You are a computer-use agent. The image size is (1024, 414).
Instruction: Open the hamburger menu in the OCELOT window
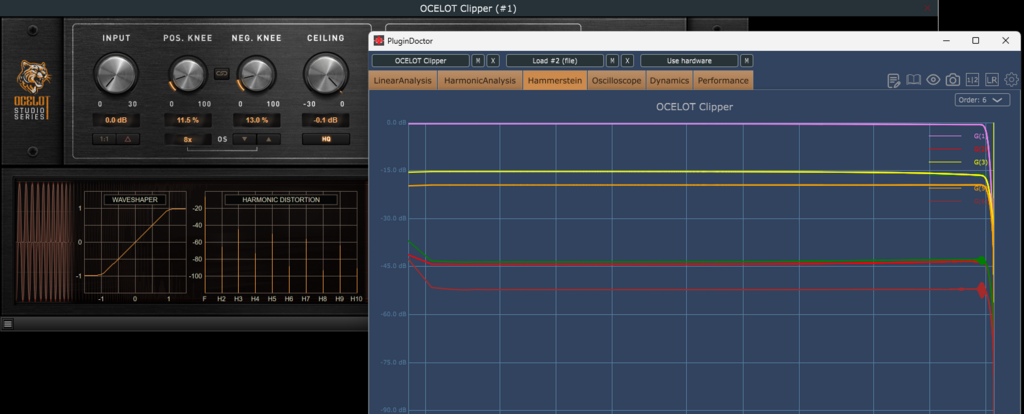(x=7, y=324)
